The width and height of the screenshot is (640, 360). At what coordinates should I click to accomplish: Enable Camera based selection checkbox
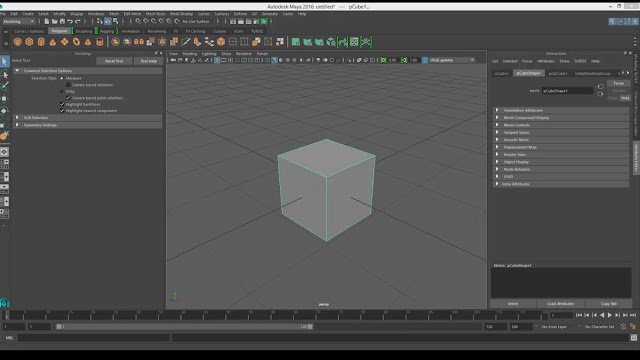[x=68, y=85]
